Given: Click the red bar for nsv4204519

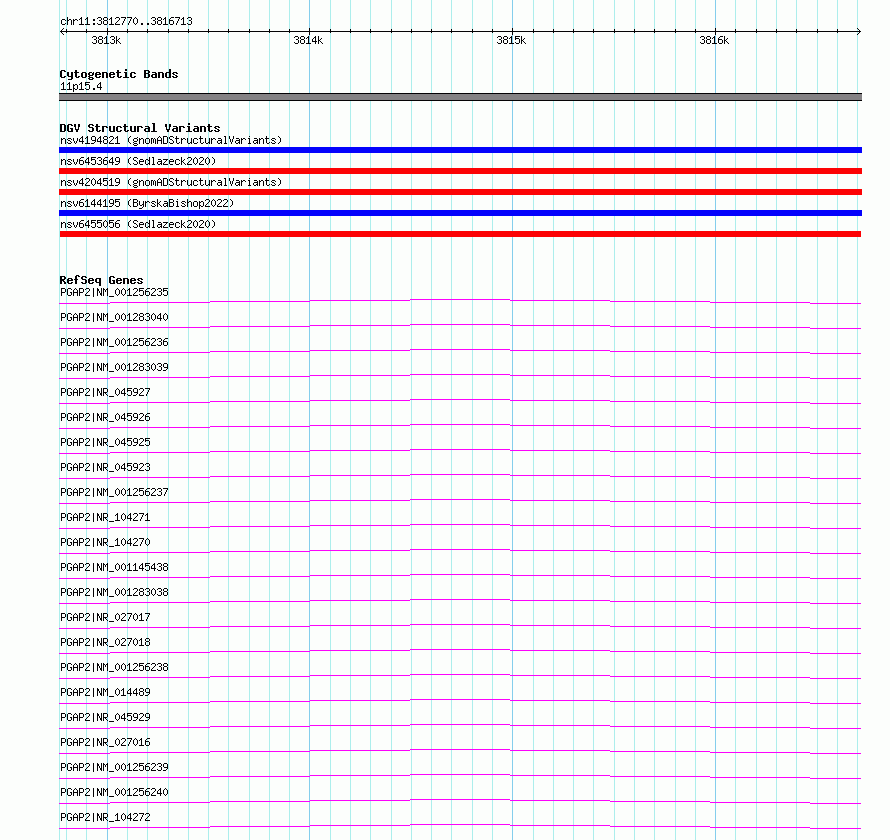Looking at the screenshot, I should click(460, 192).
